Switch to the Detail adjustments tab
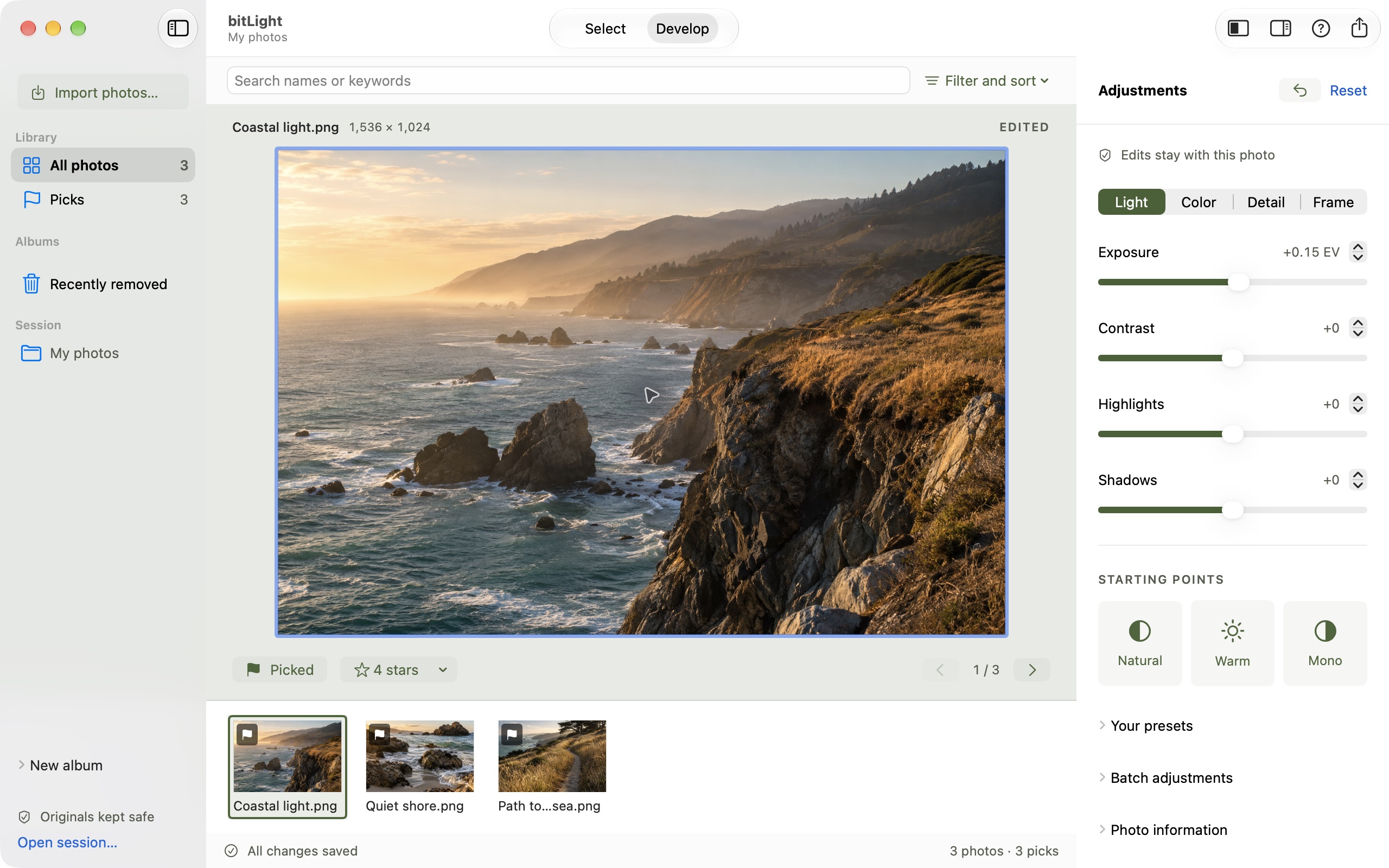1389x868 pixels. pyautogui.click(x=1266, y=202)
